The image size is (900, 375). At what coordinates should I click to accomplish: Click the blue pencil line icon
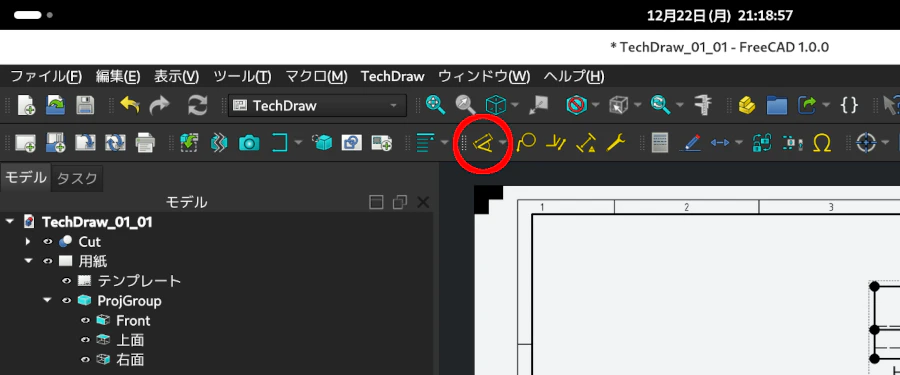tap(689, 142)
